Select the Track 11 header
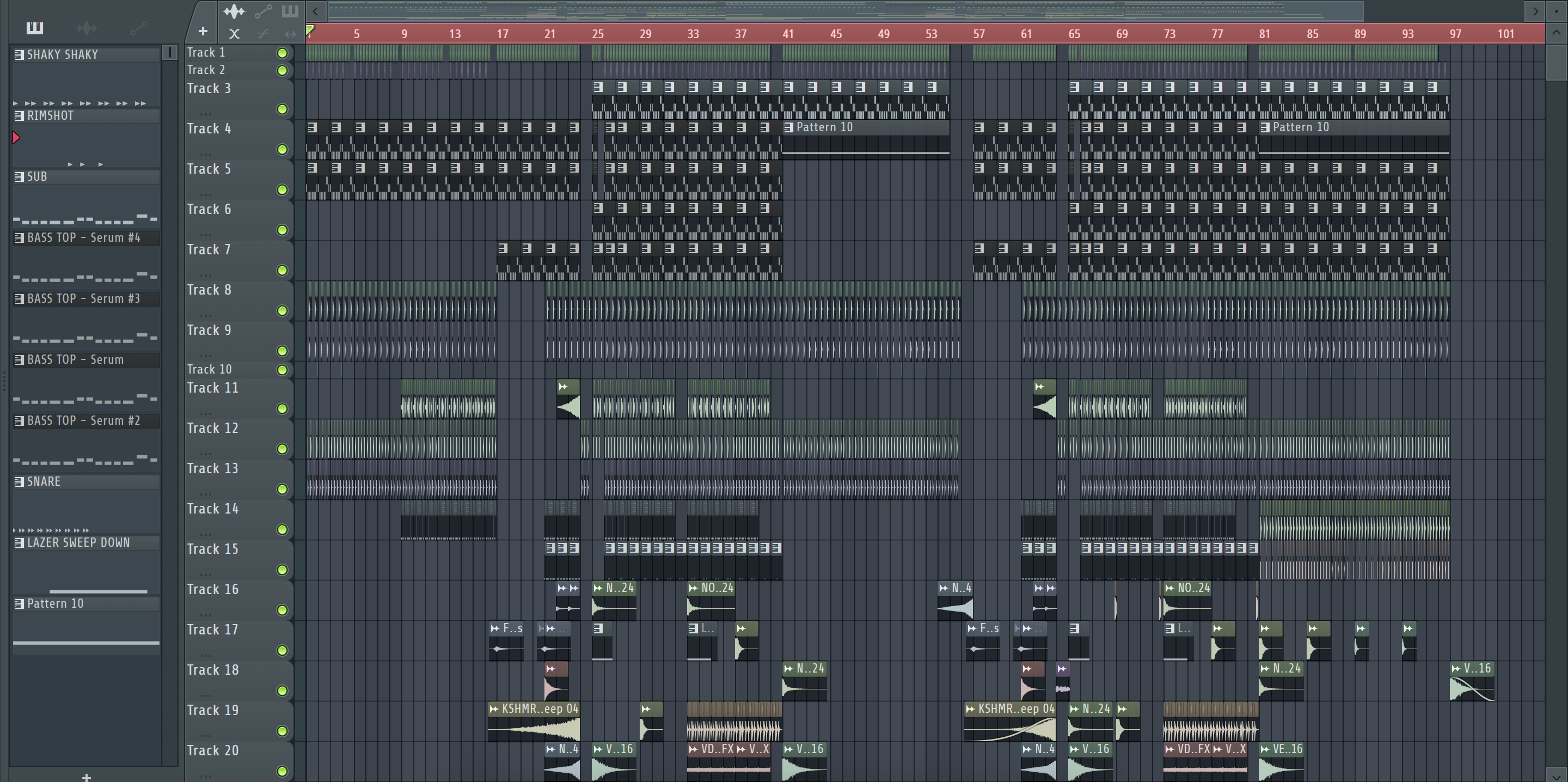 238,398
